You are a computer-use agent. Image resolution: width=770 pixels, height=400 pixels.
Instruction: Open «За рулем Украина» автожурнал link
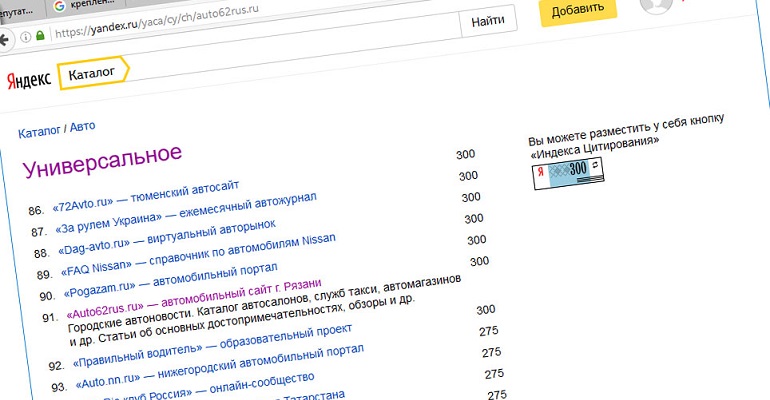tap(186, 213)
